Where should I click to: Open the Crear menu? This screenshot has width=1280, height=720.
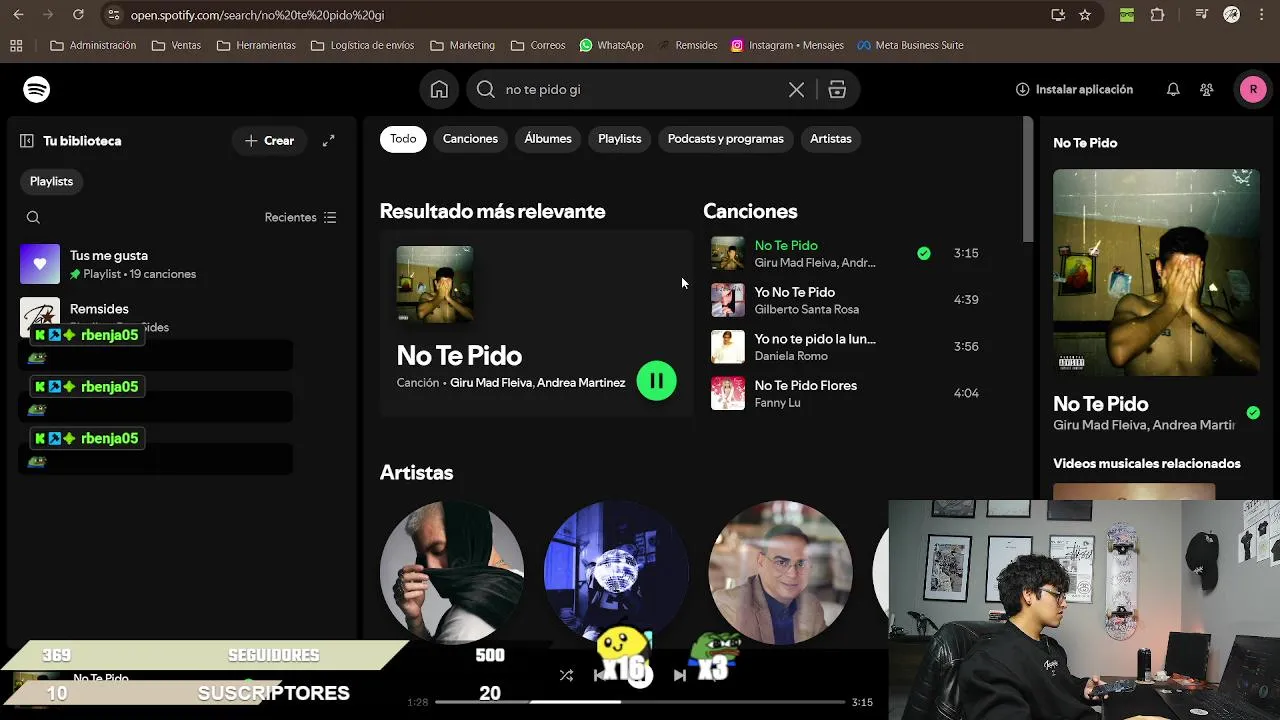(x=269, y=141)
